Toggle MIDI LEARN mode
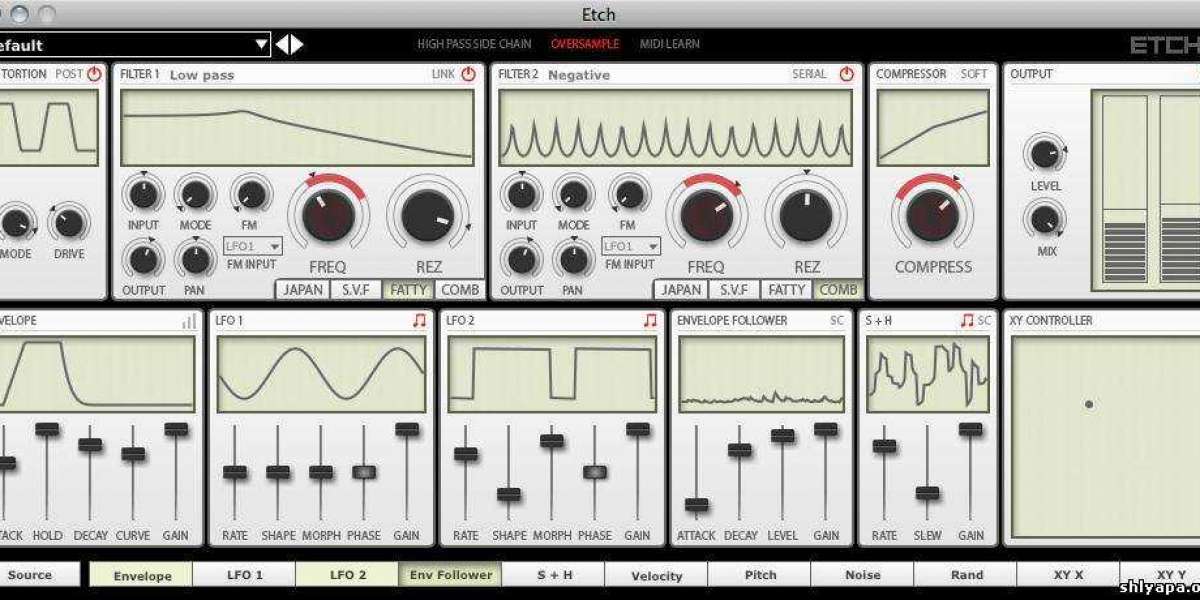The height and width of the screenshot is (600, 1200). pyautogui.click(x=669, y=44)
